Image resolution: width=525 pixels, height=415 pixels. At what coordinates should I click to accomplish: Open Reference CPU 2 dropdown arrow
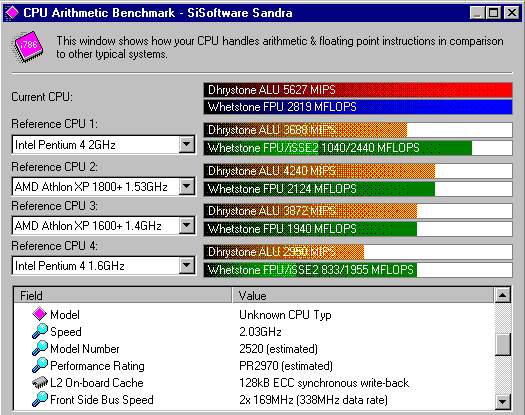186,186
